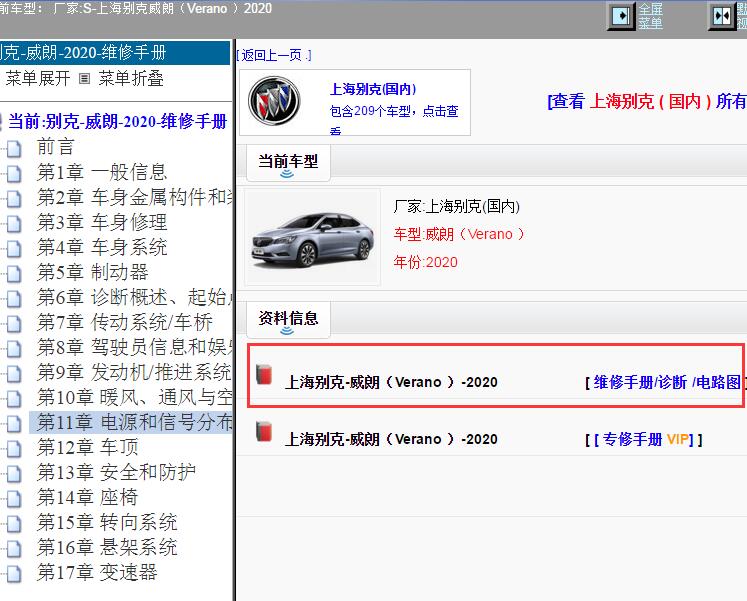This screenshot has width=747, height=601.
Task: Click the page icon next to 第4章 车身系统
Action: click(14, 249)
